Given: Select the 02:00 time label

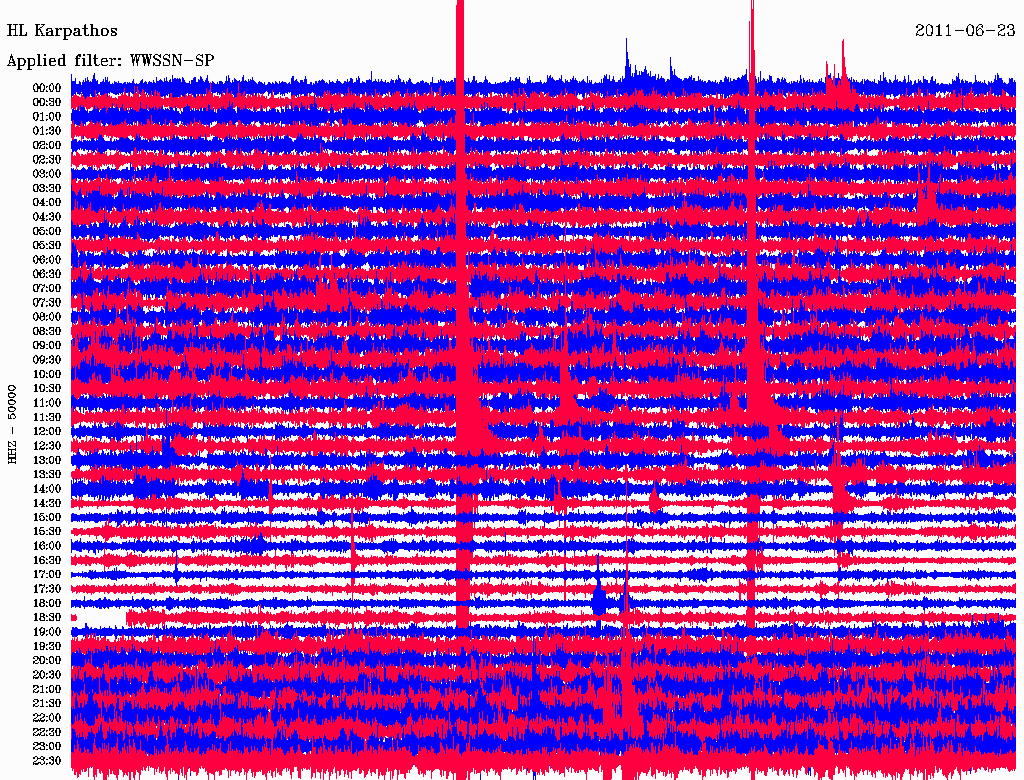Looking at the screenshot, I should (x=47, y=145).
